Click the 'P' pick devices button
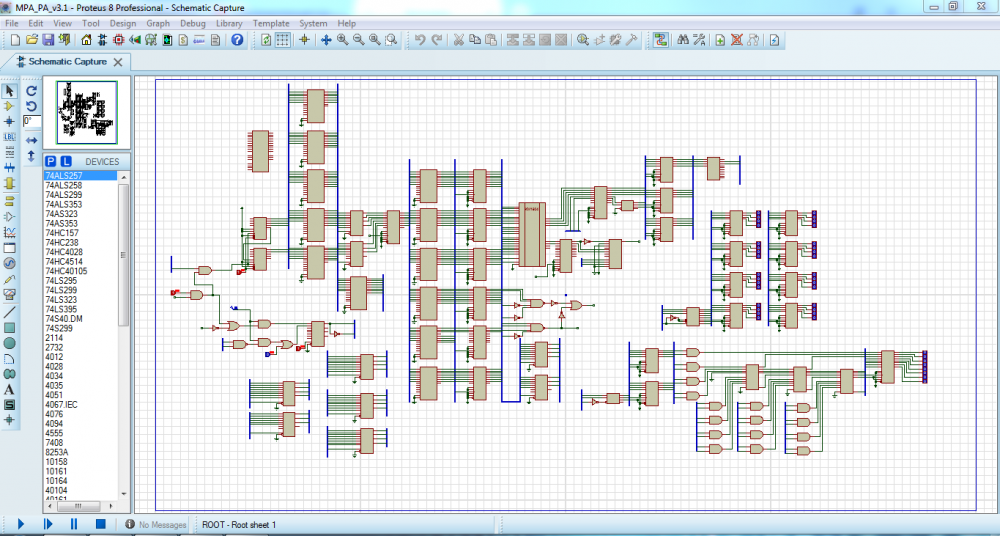This screenshot has height=536, width=1000. [50, 162]
